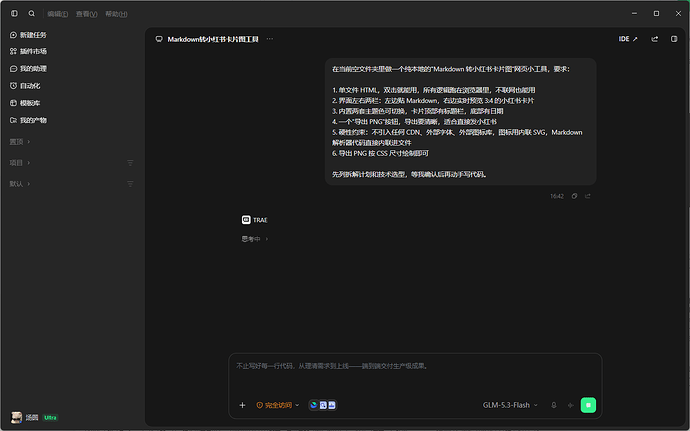Open the 查看(V) menu
The image size is (690, 431).
tap(86, 14)
